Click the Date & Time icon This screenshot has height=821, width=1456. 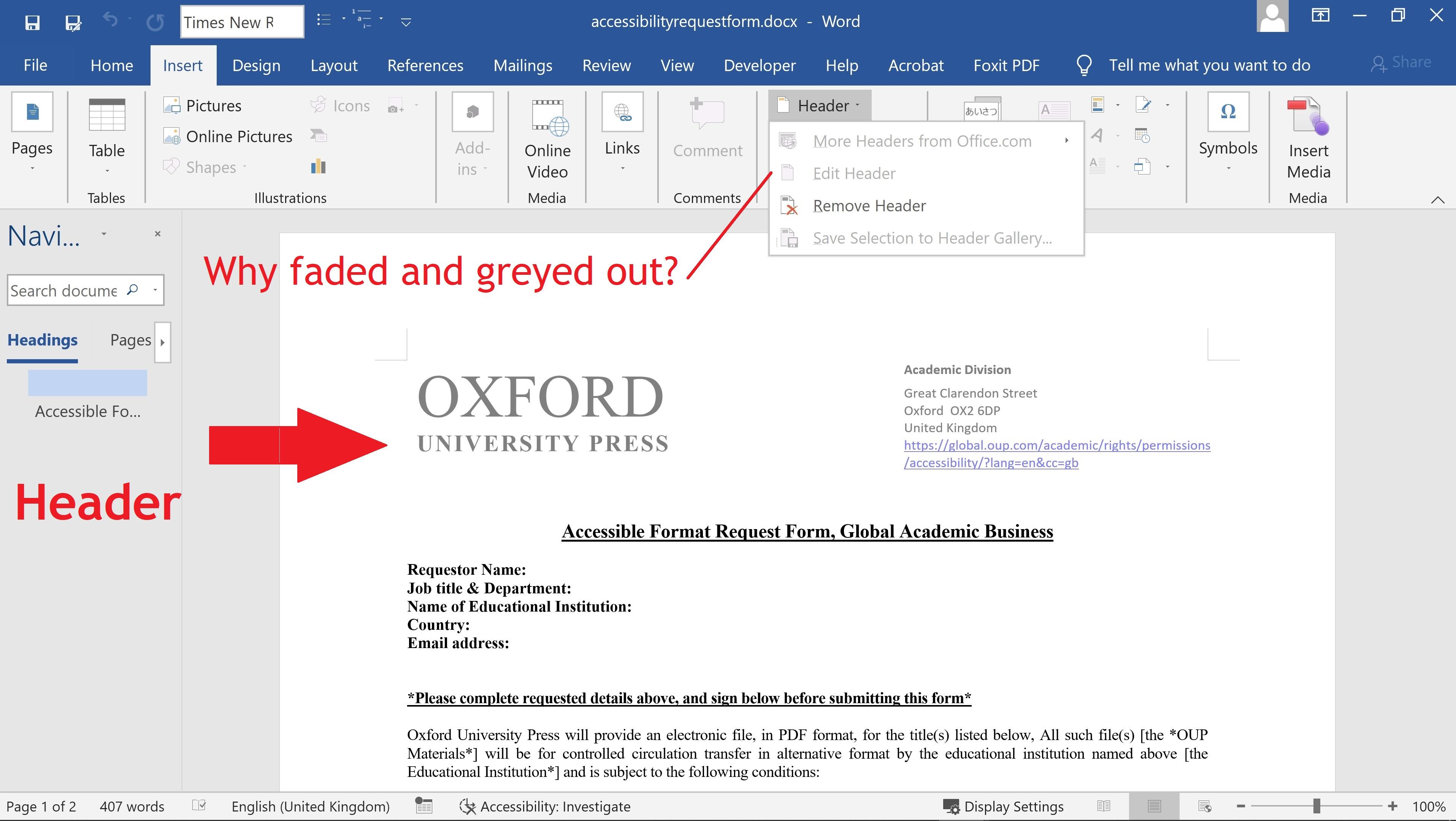1142,136
